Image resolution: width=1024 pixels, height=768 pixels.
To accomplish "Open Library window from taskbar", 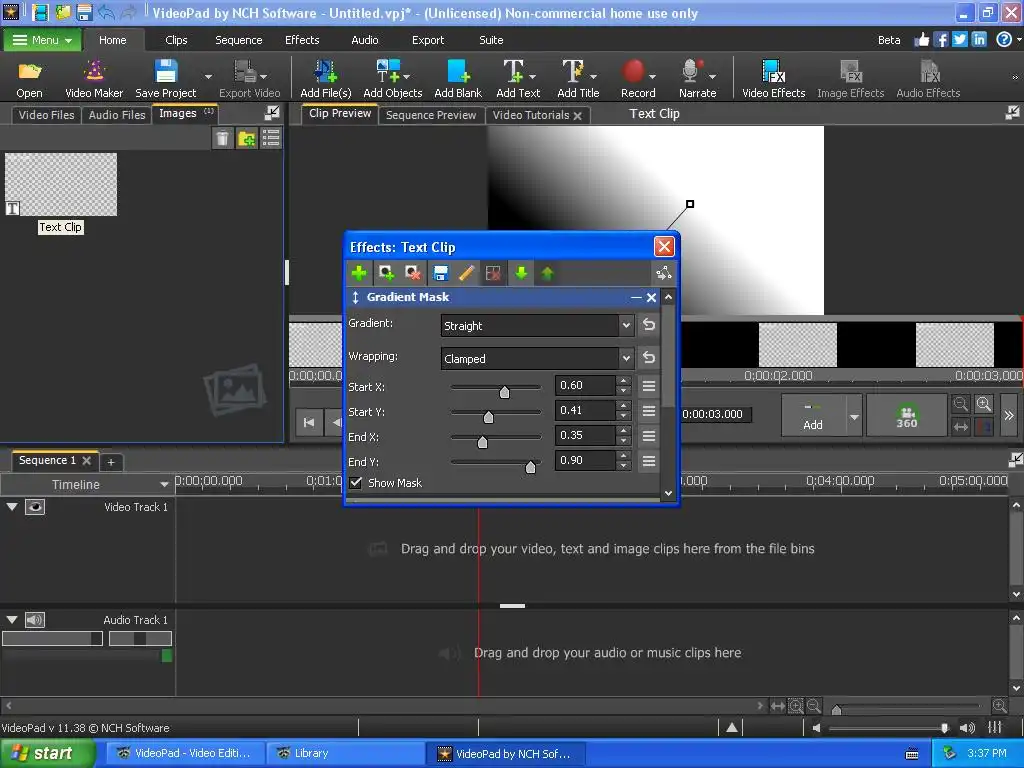I will [x=346, y=753].
